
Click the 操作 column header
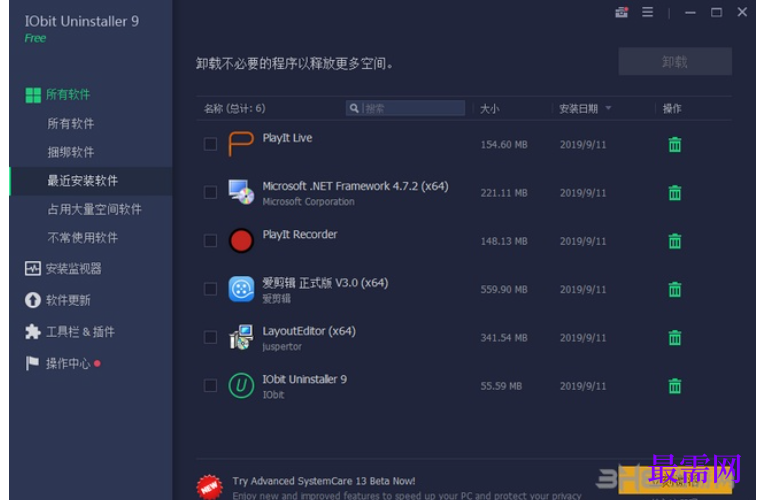672,109
